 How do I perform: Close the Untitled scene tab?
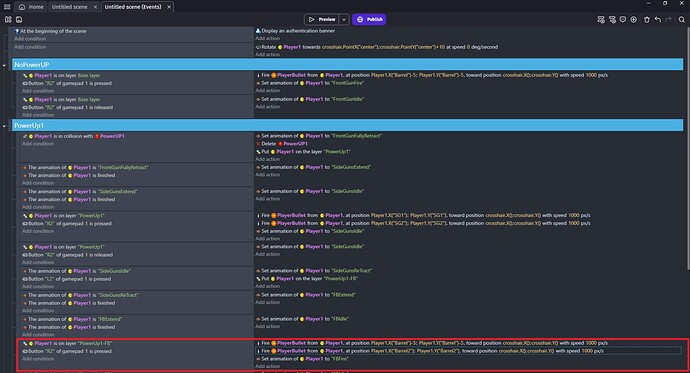click(95, 7)
